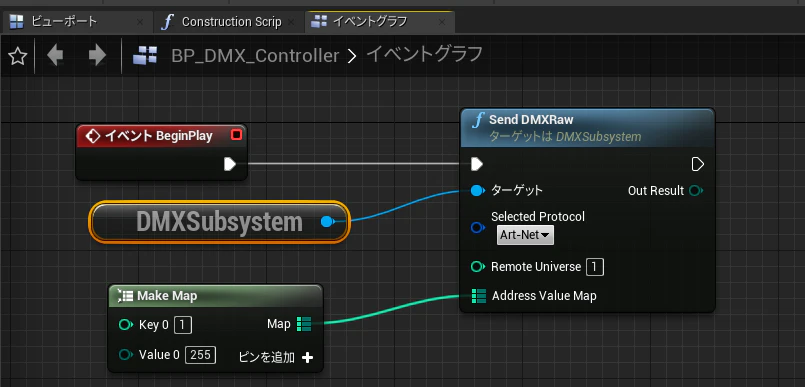Click the Selected Protocol input pin
The width and height of the screenshot is (805, 387).
tap(477, 227)
